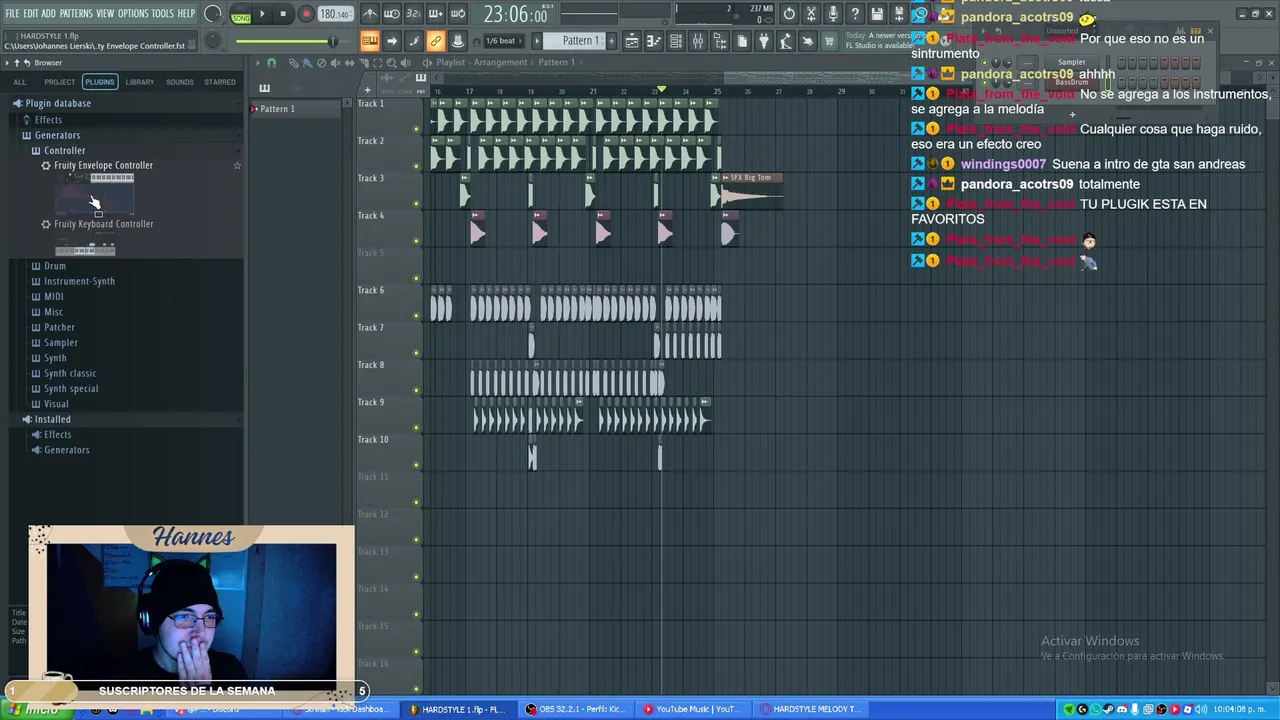
Task: Open the mixer view icon
Action: point(698,41)
